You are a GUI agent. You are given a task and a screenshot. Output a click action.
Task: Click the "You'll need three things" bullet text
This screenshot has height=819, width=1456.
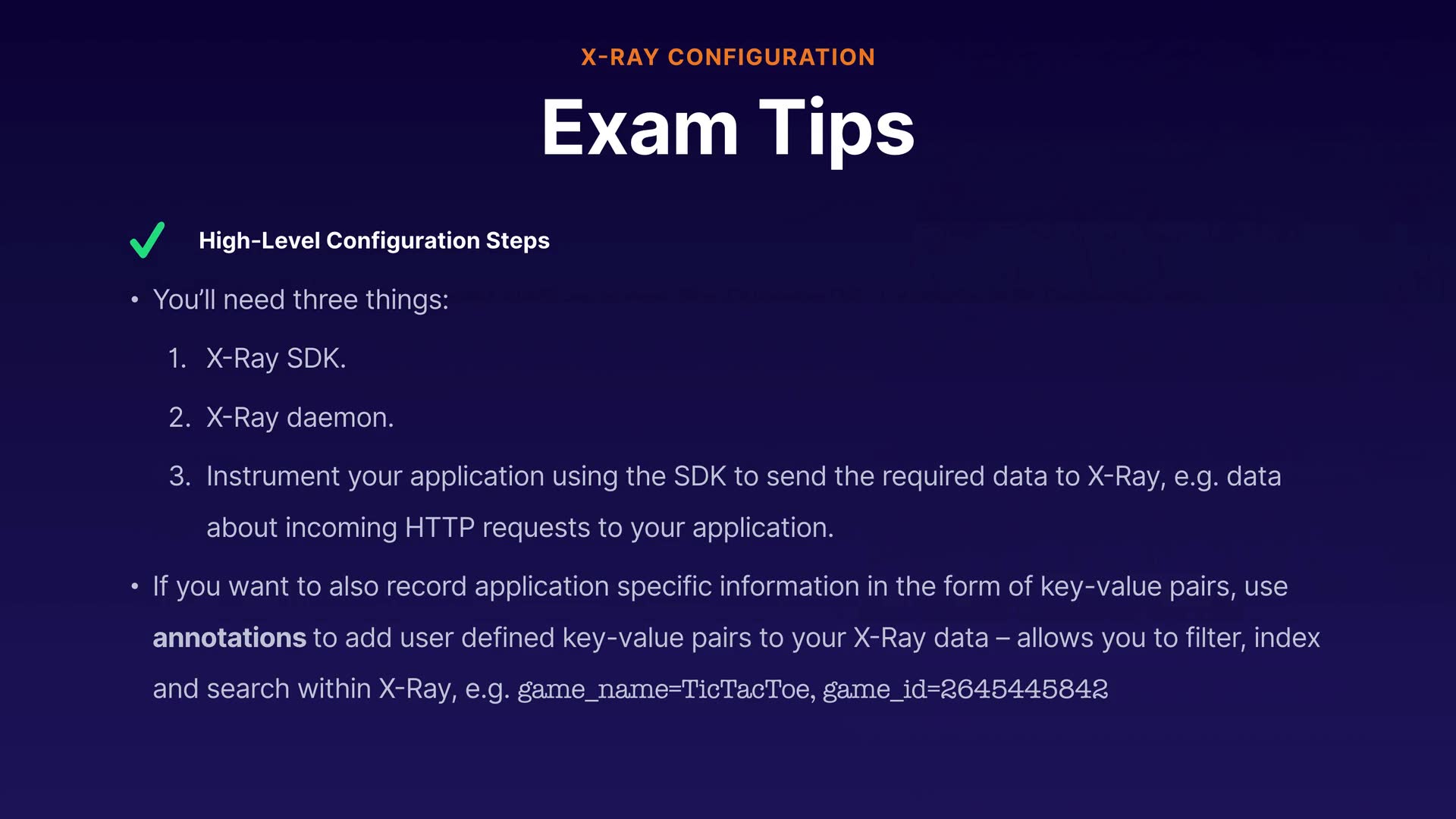tap(301, 300)
